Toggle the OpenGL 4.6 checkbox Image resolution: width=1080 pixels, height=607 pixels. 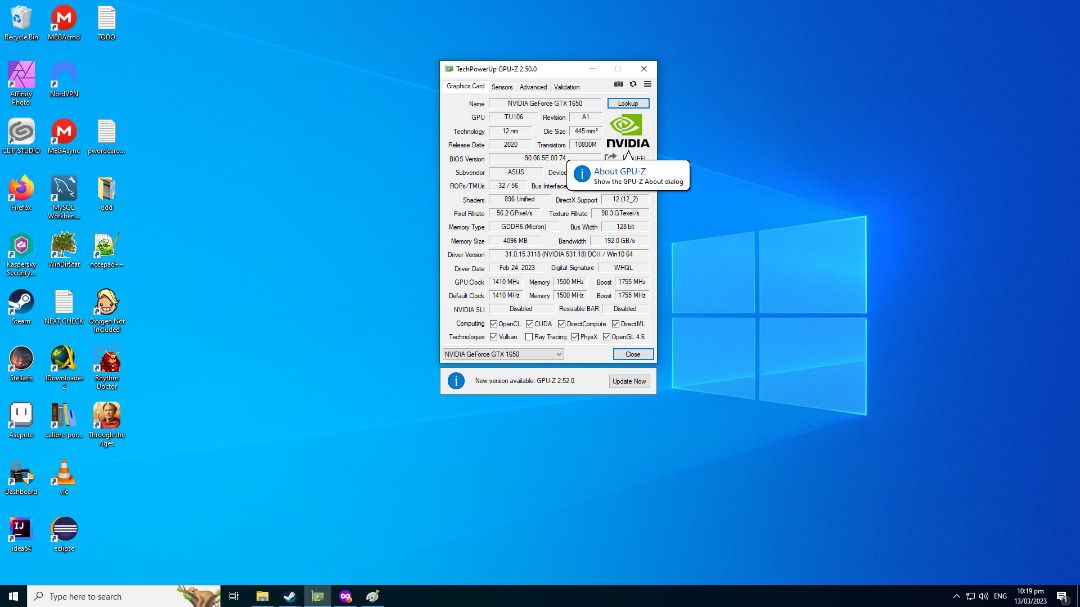coord(606,337)
